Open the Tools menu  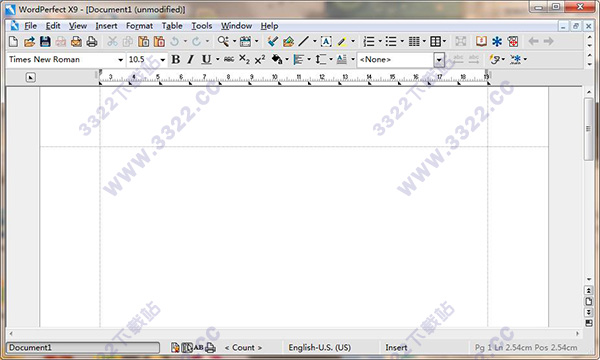coord(202,26)
